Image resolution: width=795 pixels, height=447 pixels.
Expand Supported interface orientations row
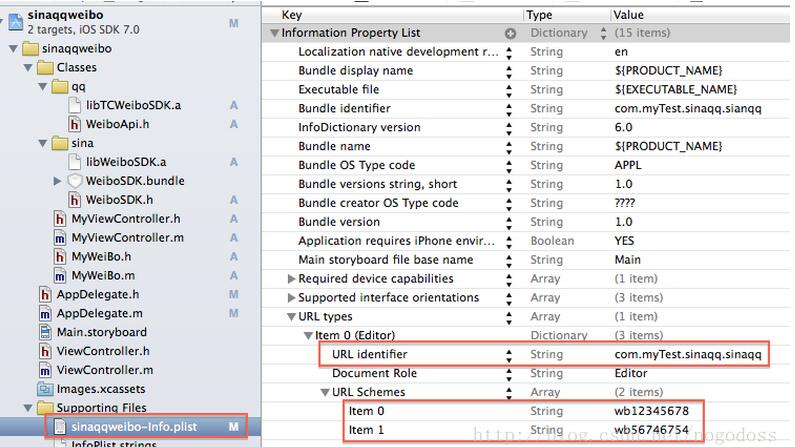[x=291, y=297]
